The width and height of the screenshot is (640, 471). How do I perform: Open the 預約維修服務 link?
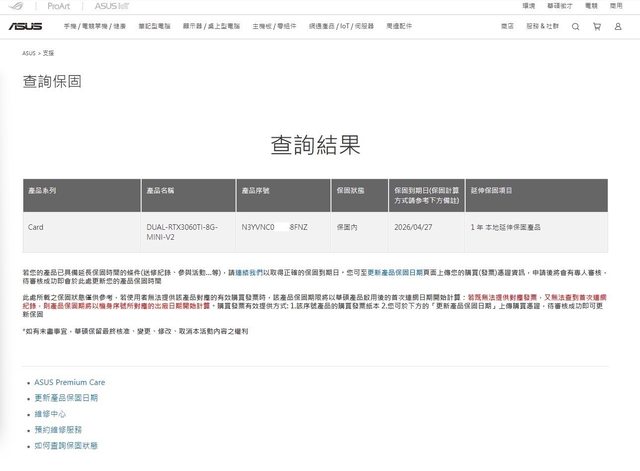click(56, 429)
